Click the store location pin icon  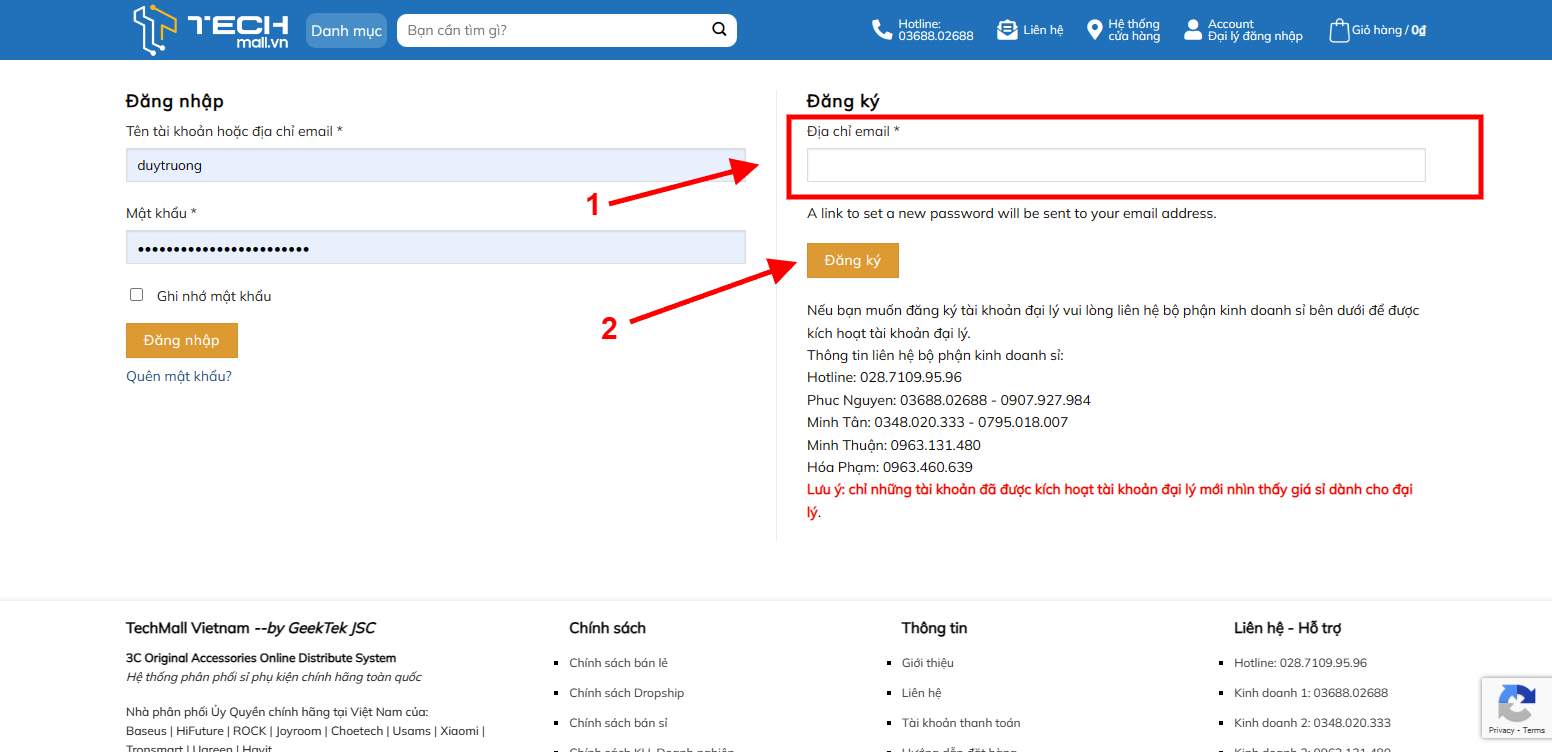pos(1094,30)
